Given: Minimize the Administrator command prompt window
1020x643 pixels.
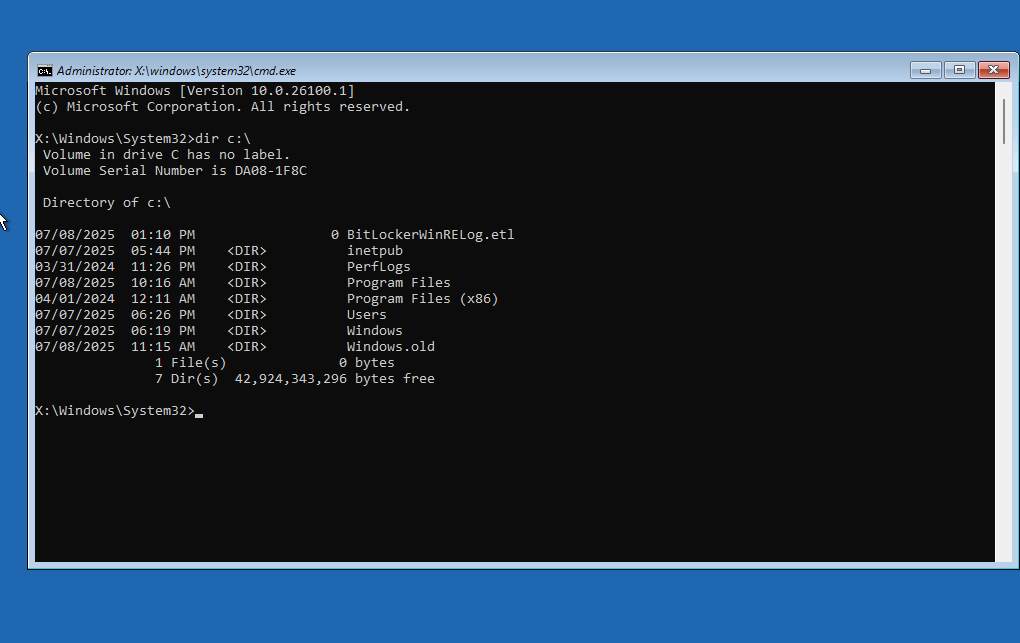Looking at the screenshot, I should pos(925,70).
